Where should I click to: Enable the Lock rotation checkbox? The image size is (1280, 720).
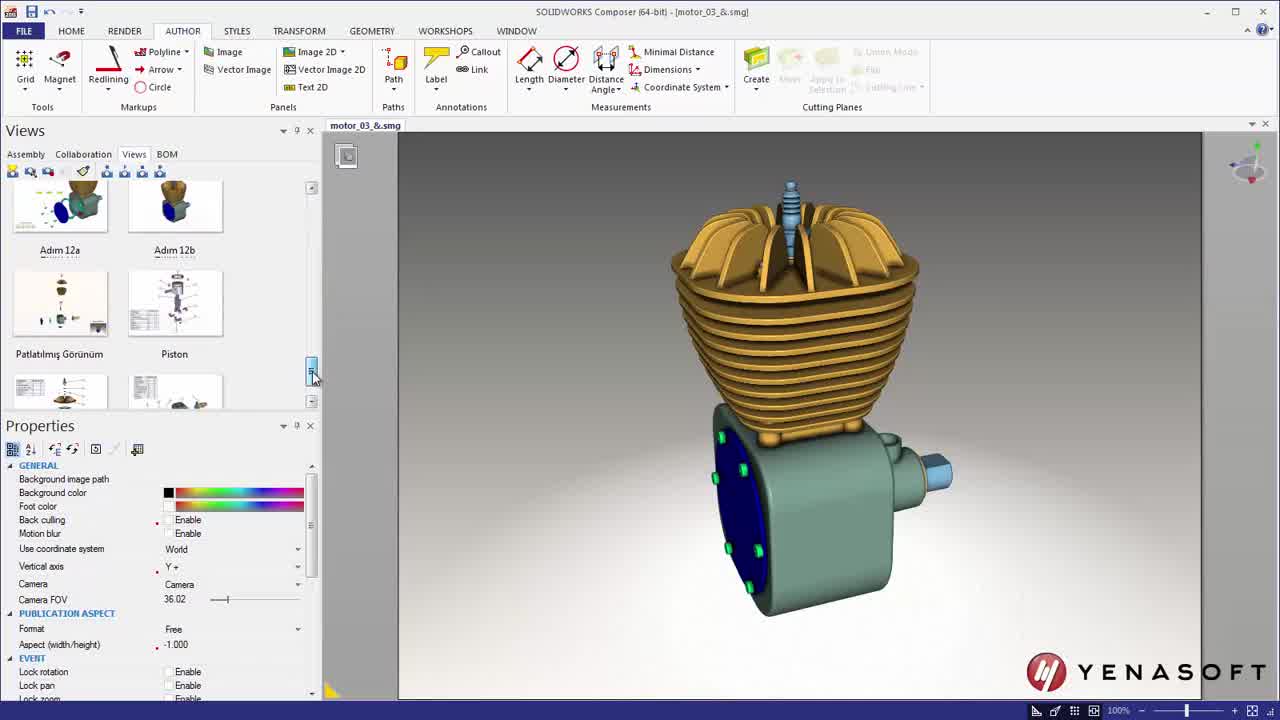click(169, 672)
